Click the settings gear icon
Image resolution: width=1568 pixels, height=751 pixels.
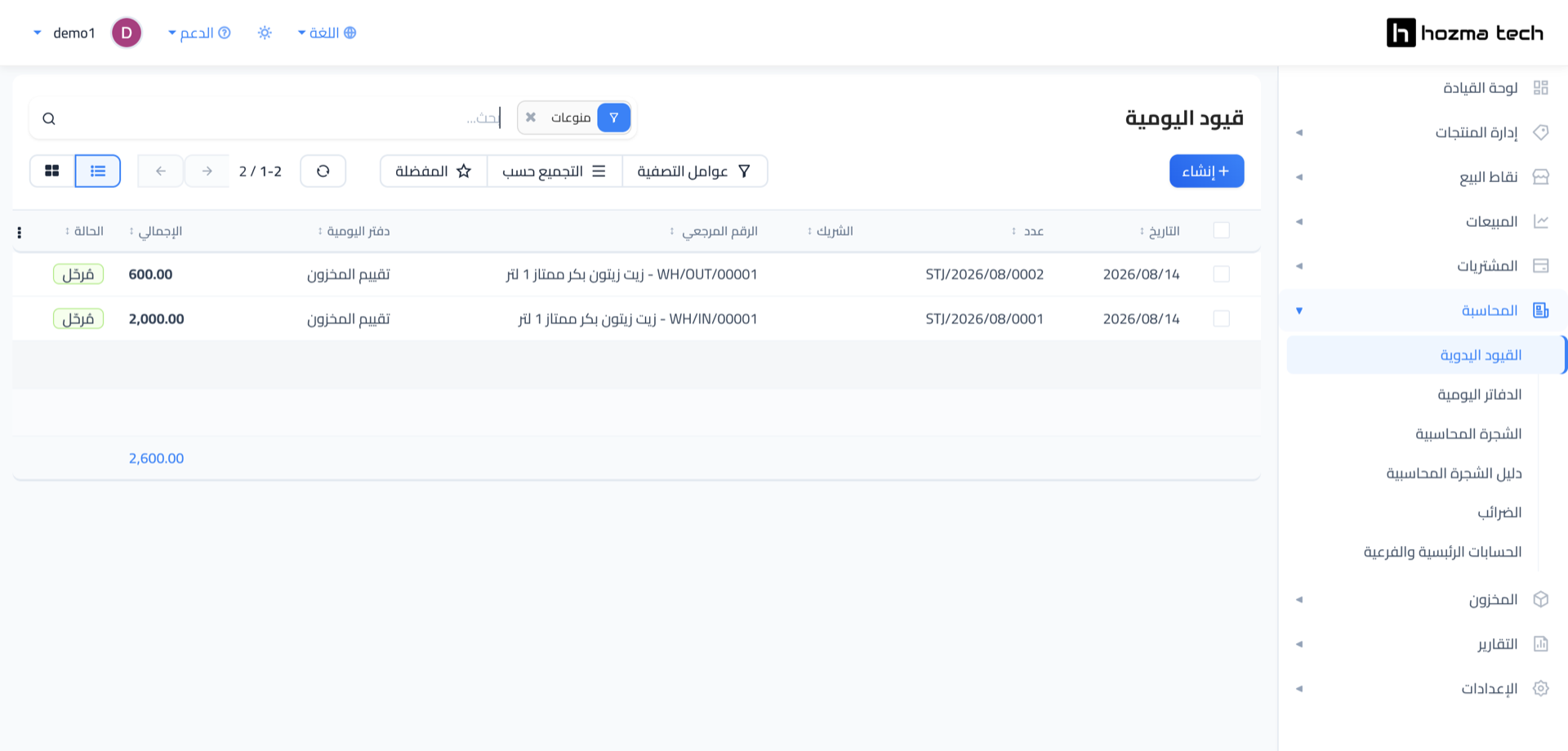[x=1541, y=688]
